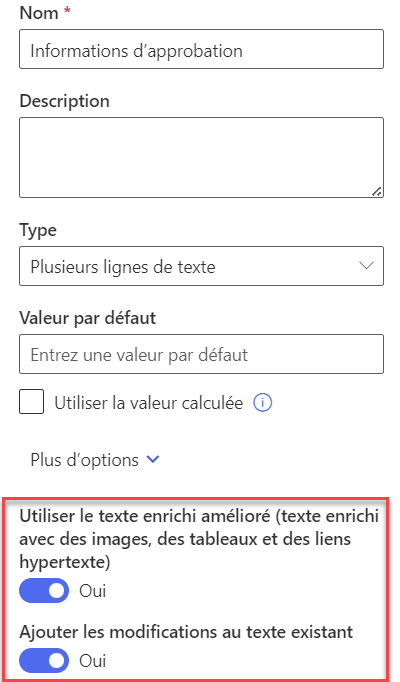400x682 pixels.
Task: Turn off the Utiliser le texte enrichi amélioré toggle
Action: pos(44,591)
